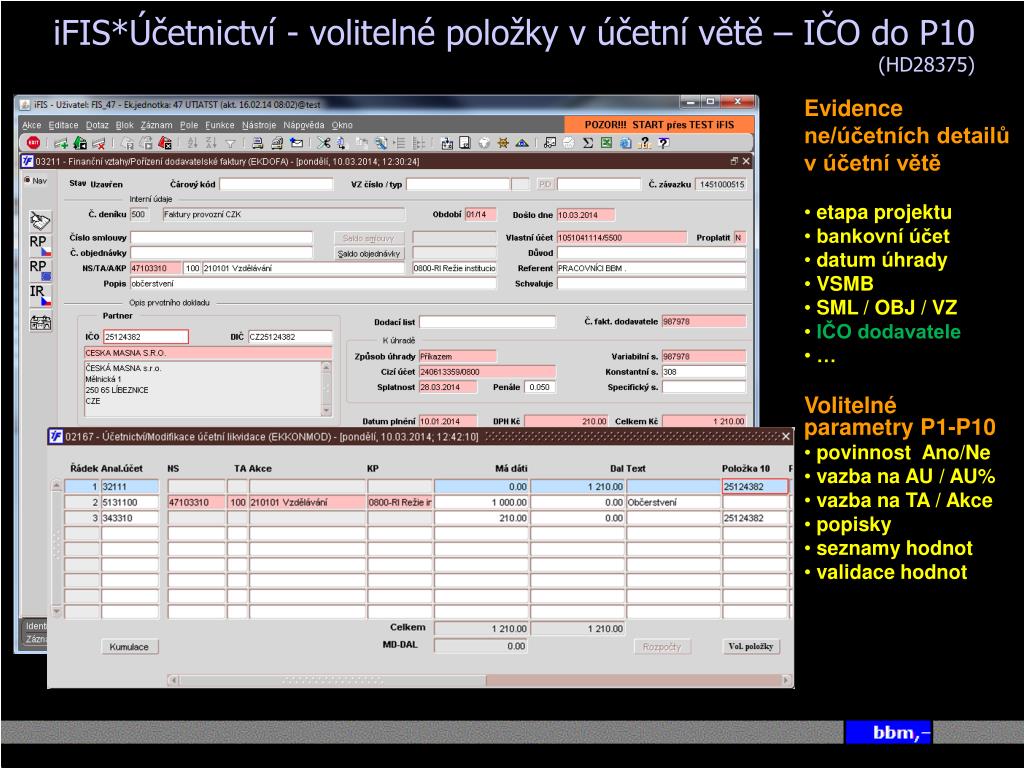Image resolution: width=1024 pixels, height=768 pixels.
Task: Click the green Excel export toolbar icon
Action: pyautogui.click(x=606, y=143)
